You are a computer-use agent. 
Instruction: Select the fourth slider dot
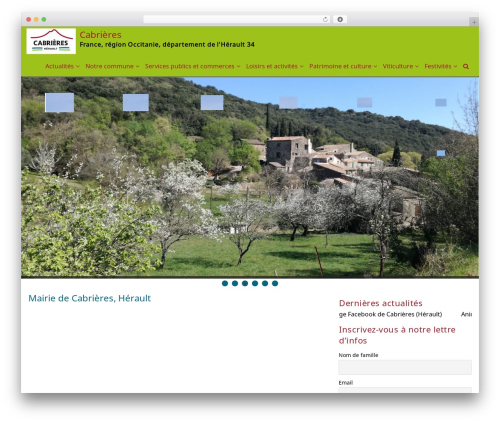pos(255,283)
